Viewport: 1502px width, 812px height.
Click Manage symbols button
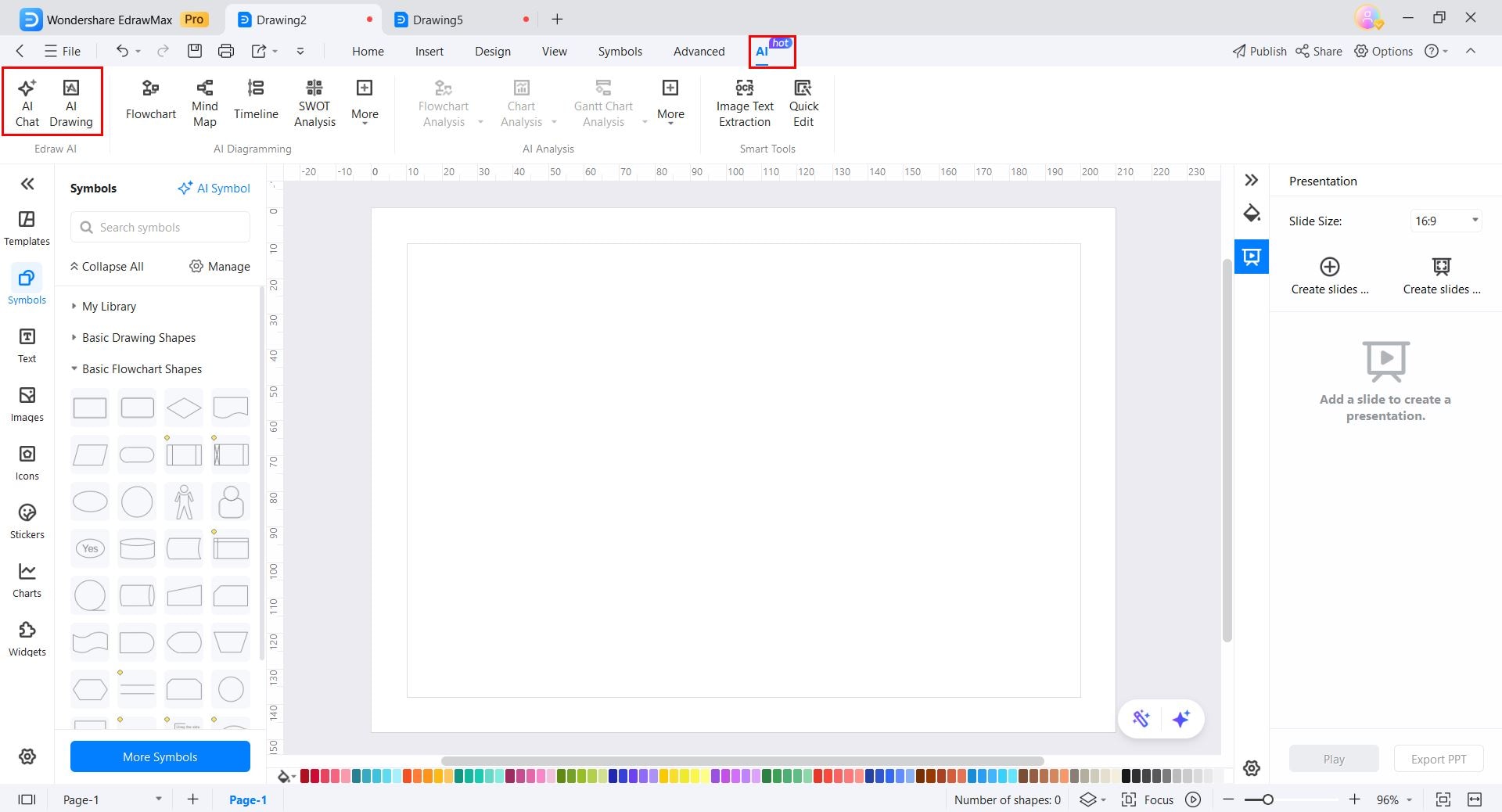(220, 266)
